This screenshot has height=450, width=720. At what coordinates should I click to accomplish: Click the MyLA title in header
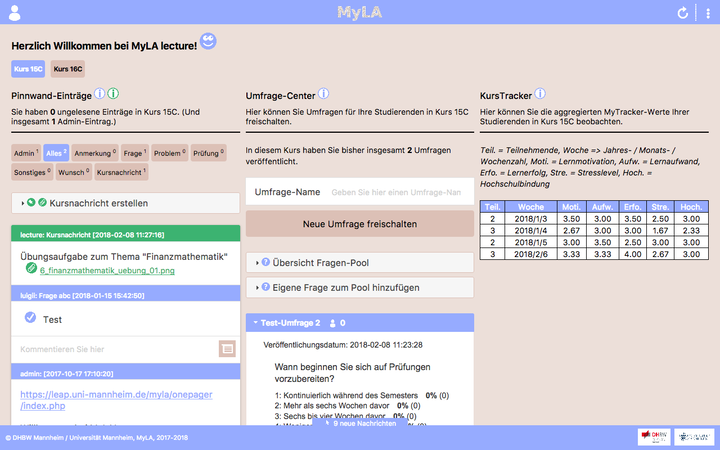[x=360, y=12]
